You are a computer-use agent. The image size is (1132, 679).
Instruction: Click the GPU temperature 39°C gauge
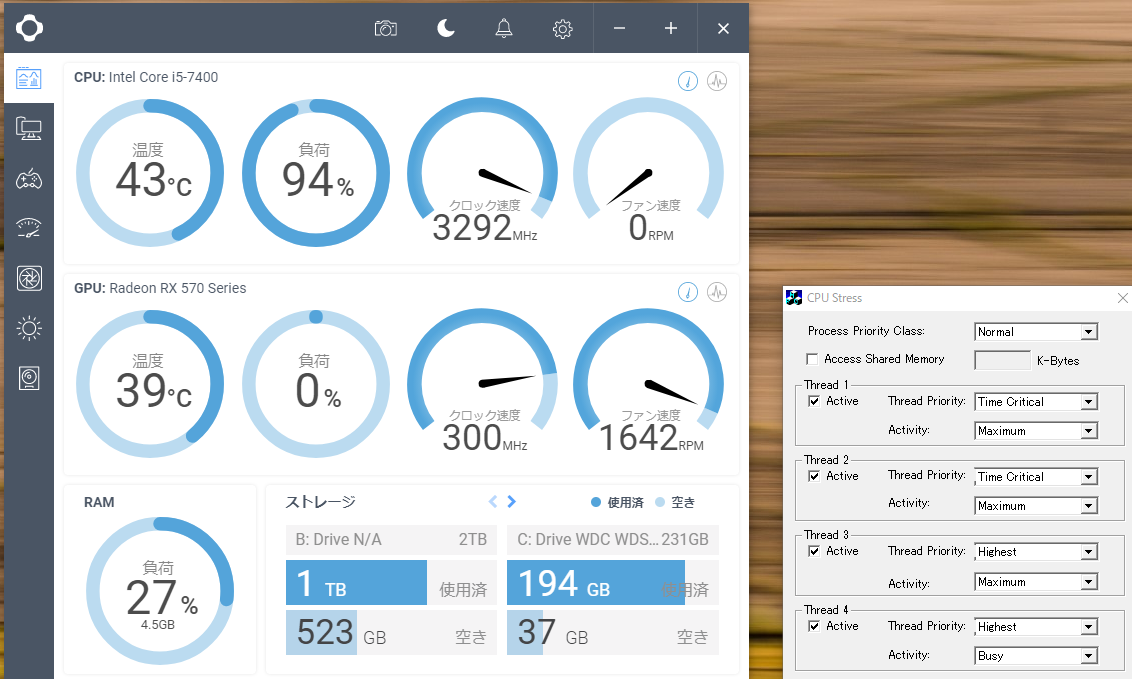pos(150,384)
